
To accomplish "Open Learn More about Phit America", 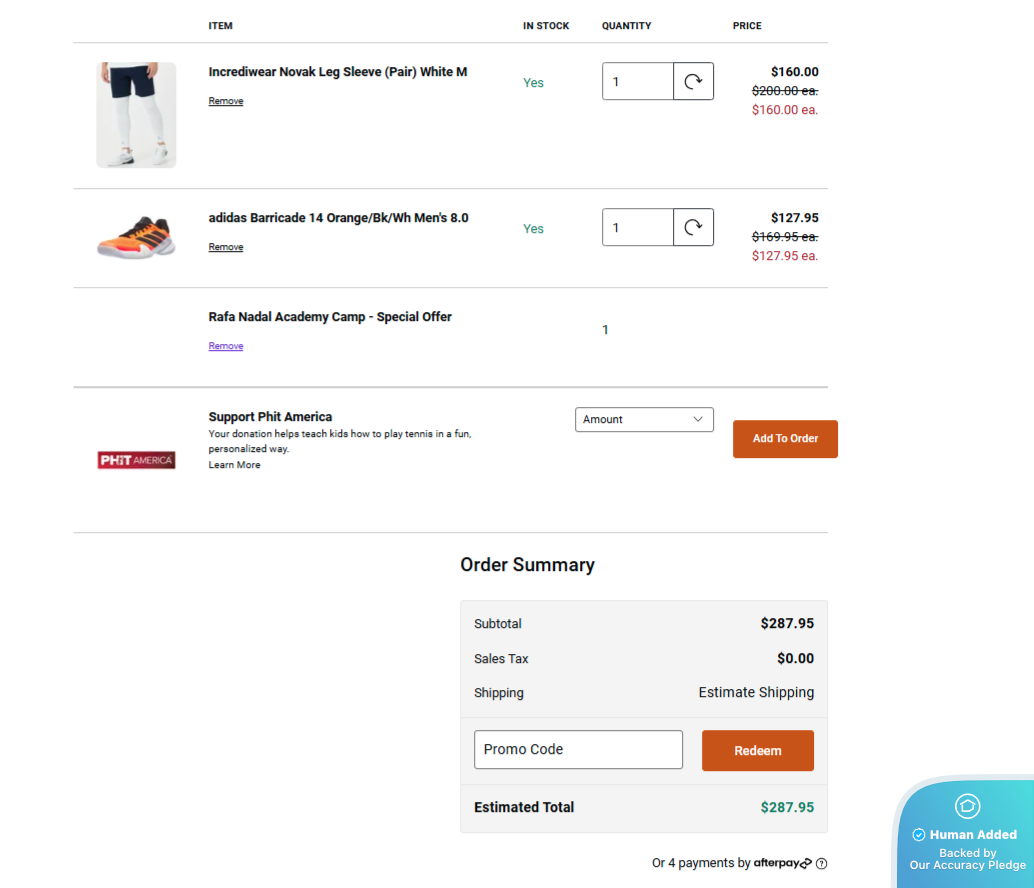I will click(234, 465).
